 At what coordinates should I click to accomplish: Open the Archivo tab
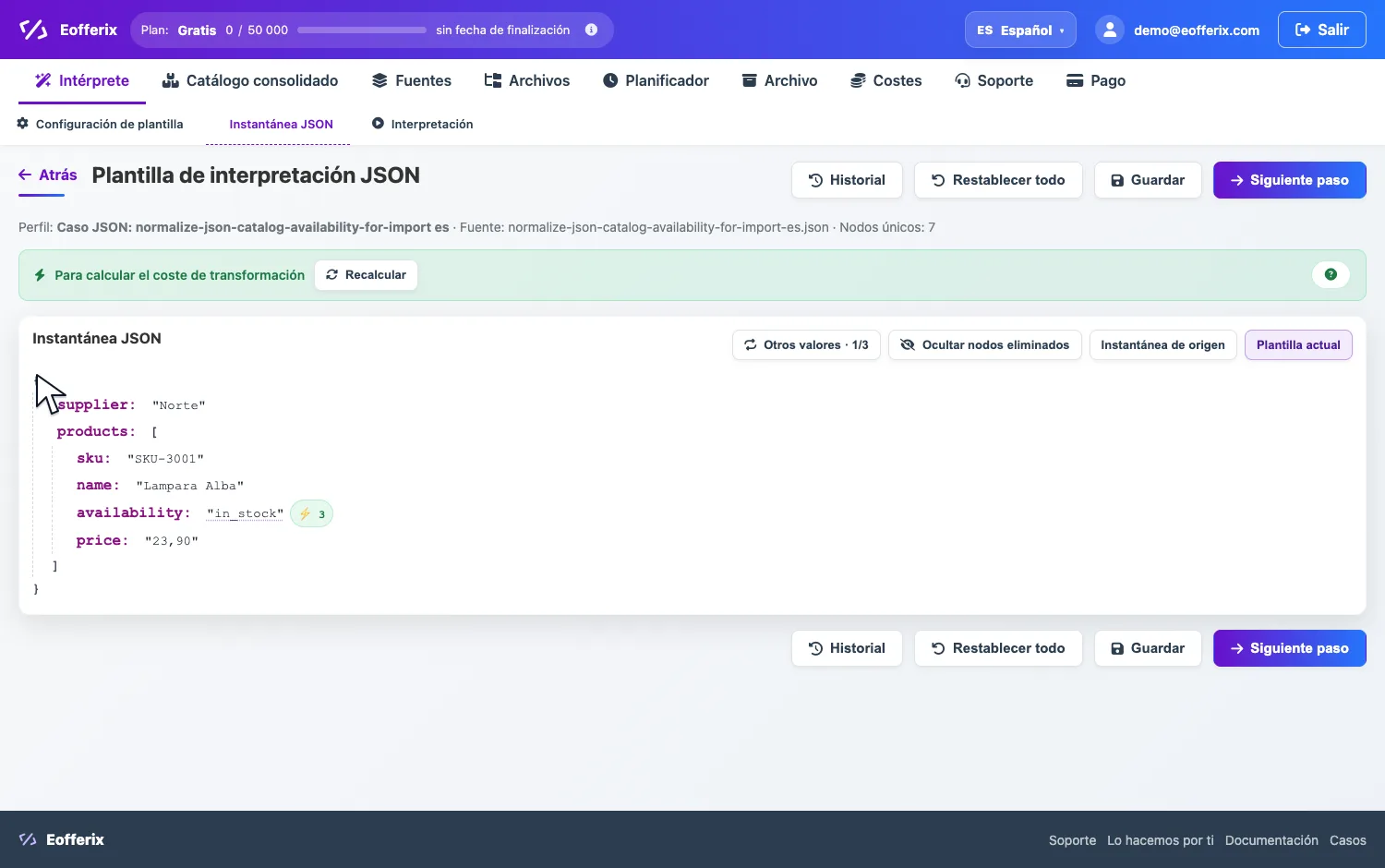(780, 80)
